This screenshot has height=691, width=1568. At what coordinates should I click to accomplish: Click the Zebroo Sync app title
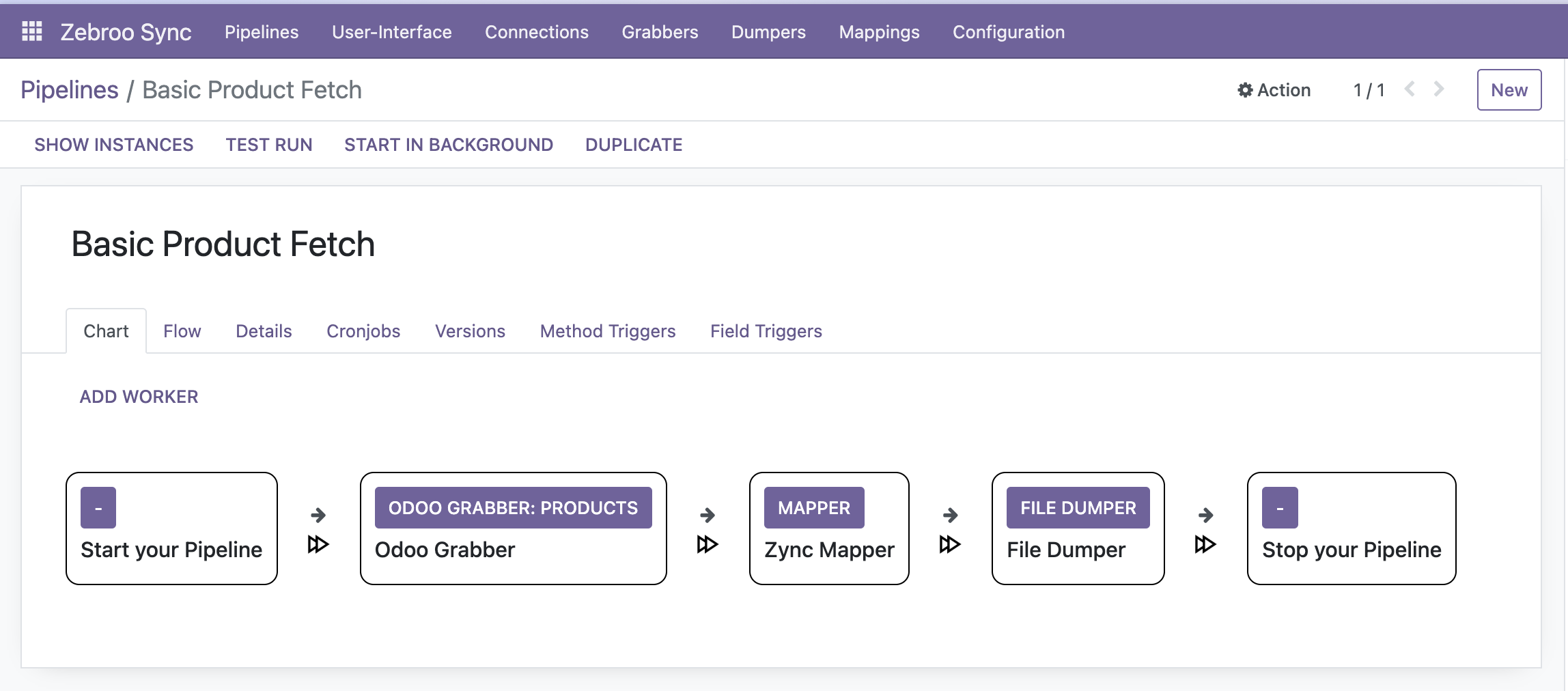click(126, 32)
